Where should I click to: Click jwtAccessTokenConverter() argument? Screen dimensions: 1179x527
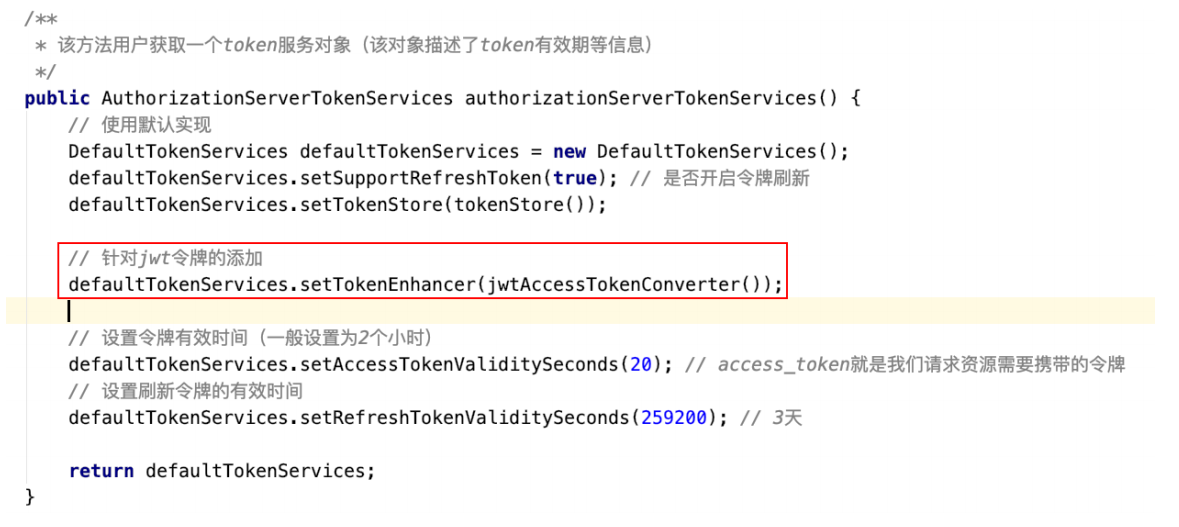624,285
